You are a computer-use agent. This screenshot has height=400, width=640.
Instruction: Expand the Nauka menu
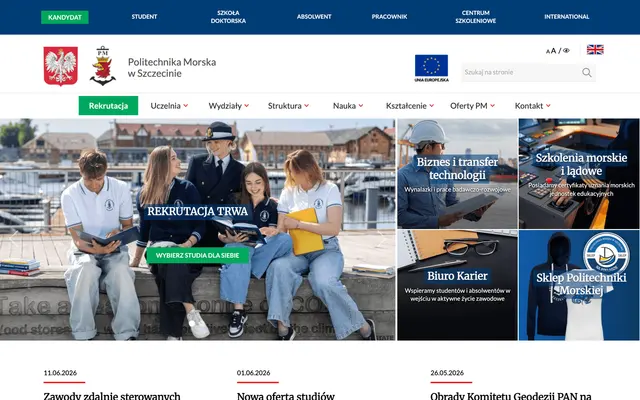click(x=348, y=106)
